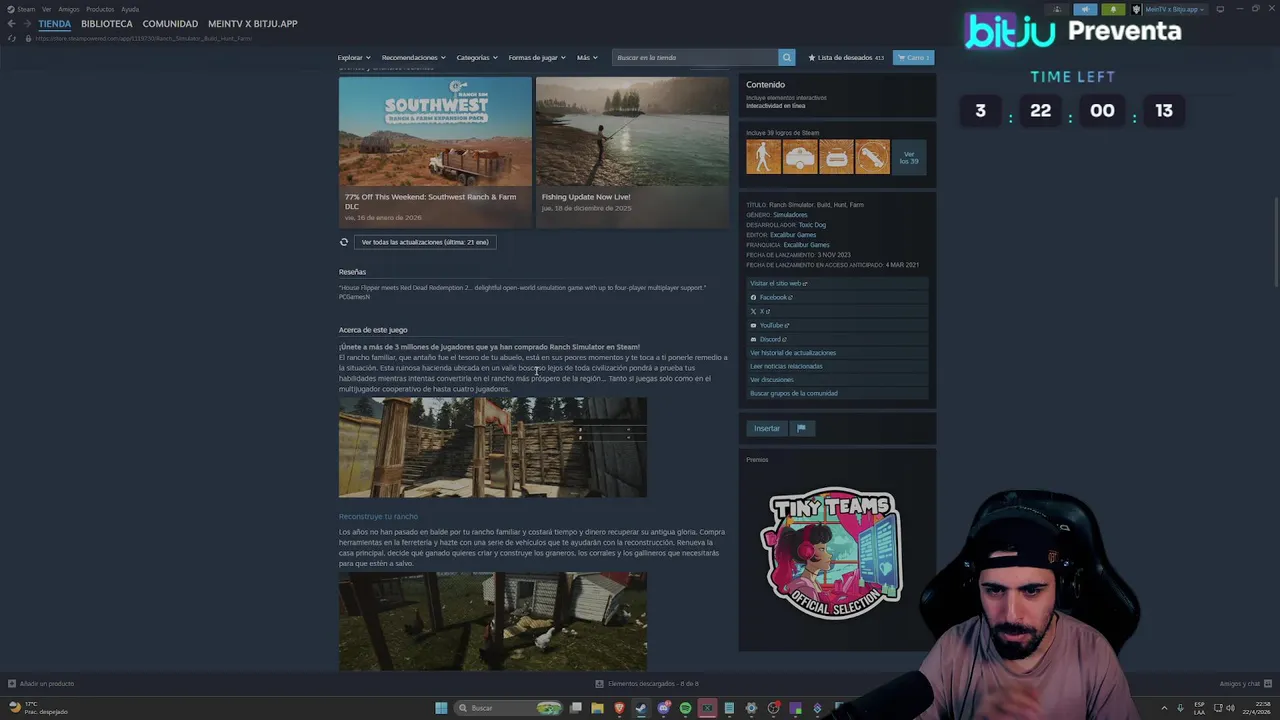Click the Simuladores genre link

pyautogui.click(x=790, y=215)
